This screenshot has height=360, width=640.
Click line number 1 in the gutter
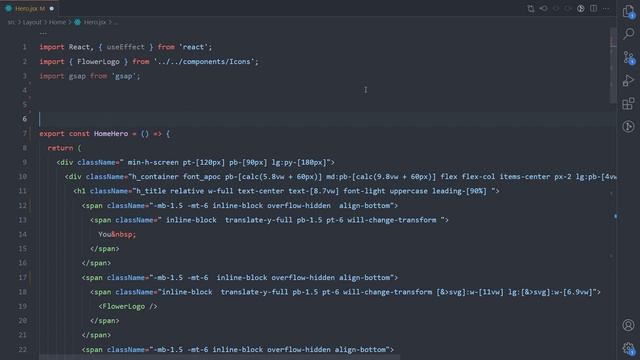(24, 47)
